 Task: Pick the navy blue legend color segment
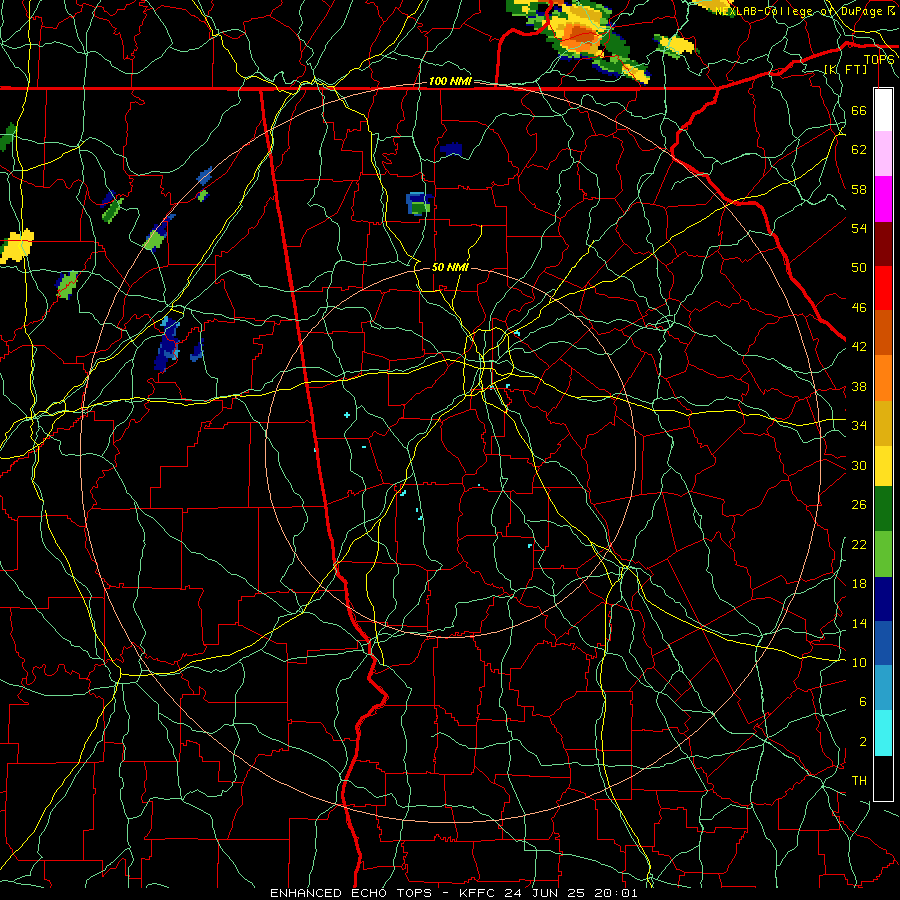point(883,599)
